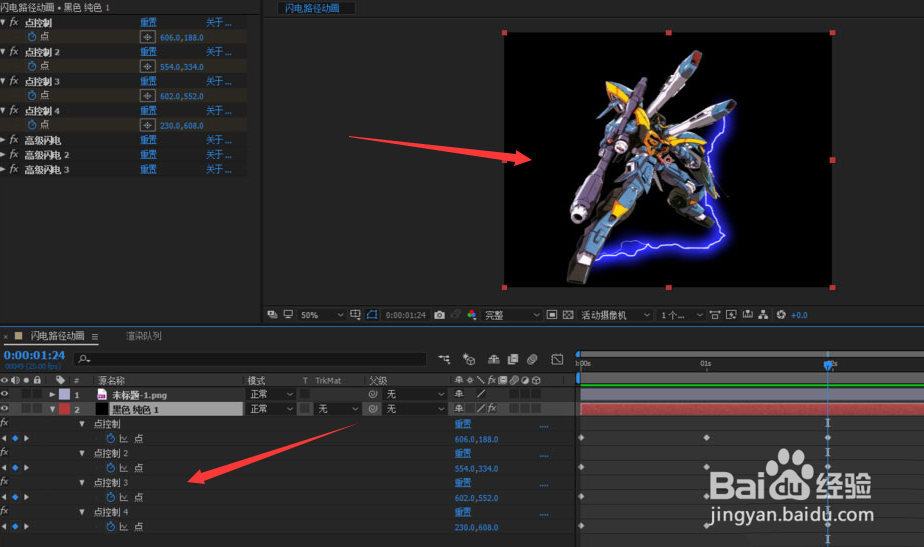Open show channel RGB color icon
This screenshot has width=924, height=547.
(x=471, y=315)
